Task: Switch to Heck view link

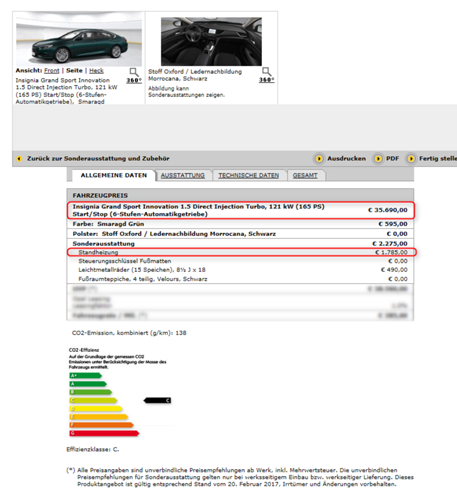Action: click(96, 71)
